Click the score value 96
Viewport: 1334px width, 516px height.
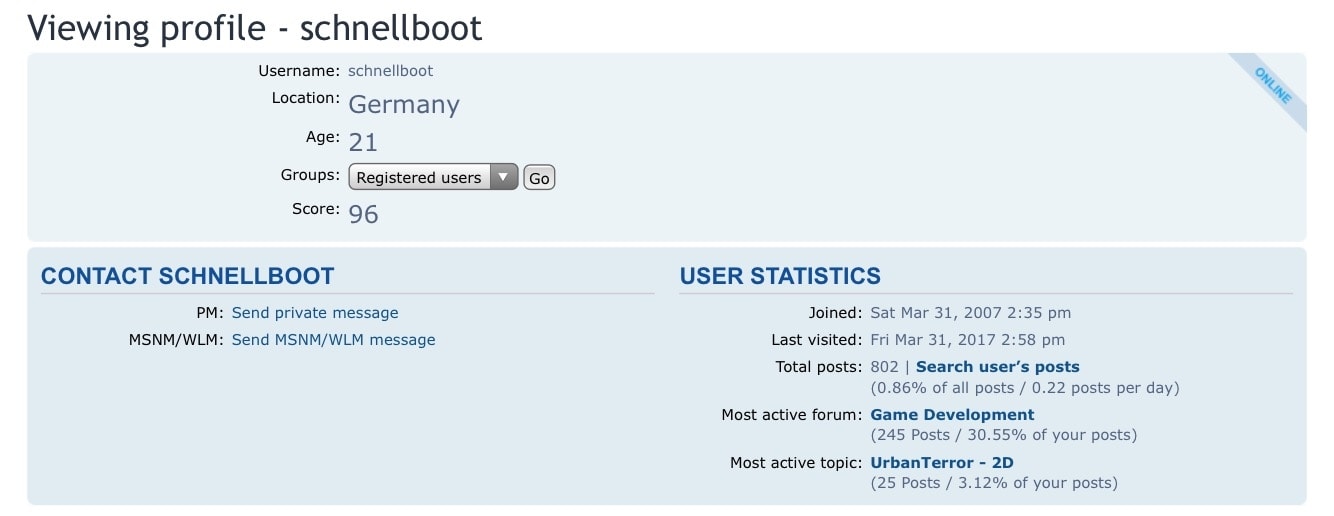pos(364,214)
